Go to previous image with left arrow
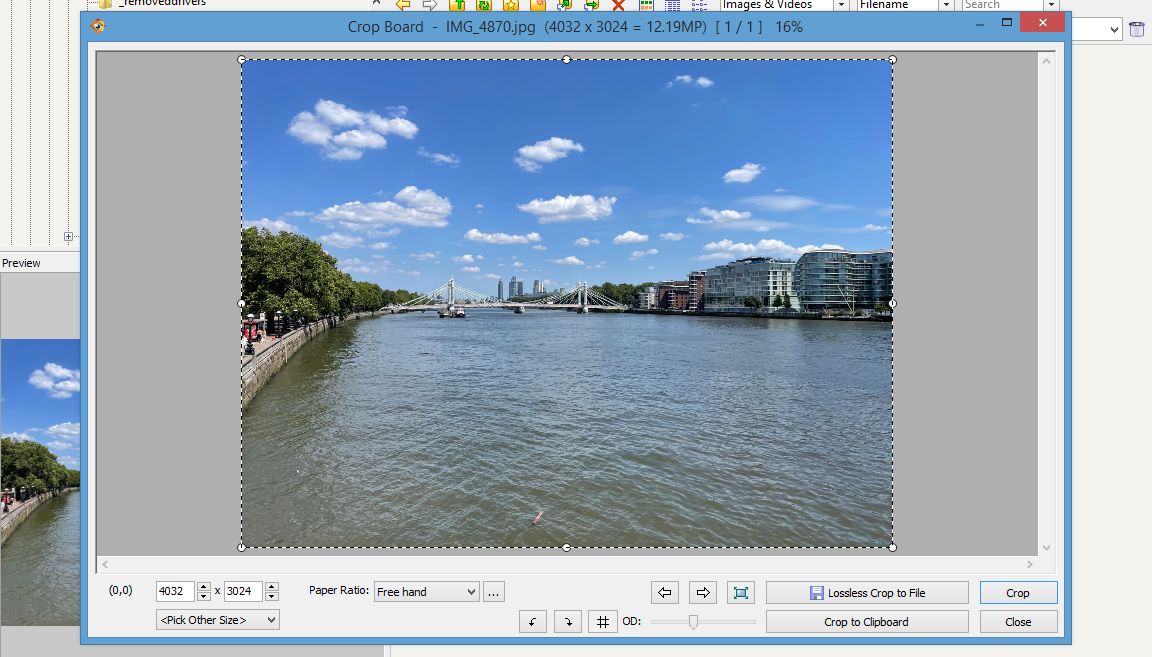 (x=665, y=592)
